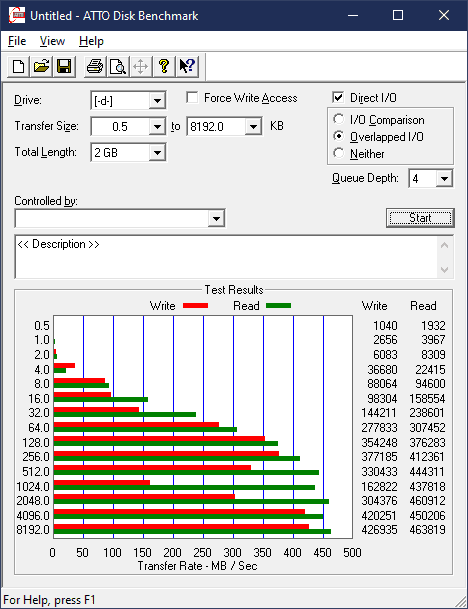Open the Queue Depth dropdown

(x=444, y=179)
